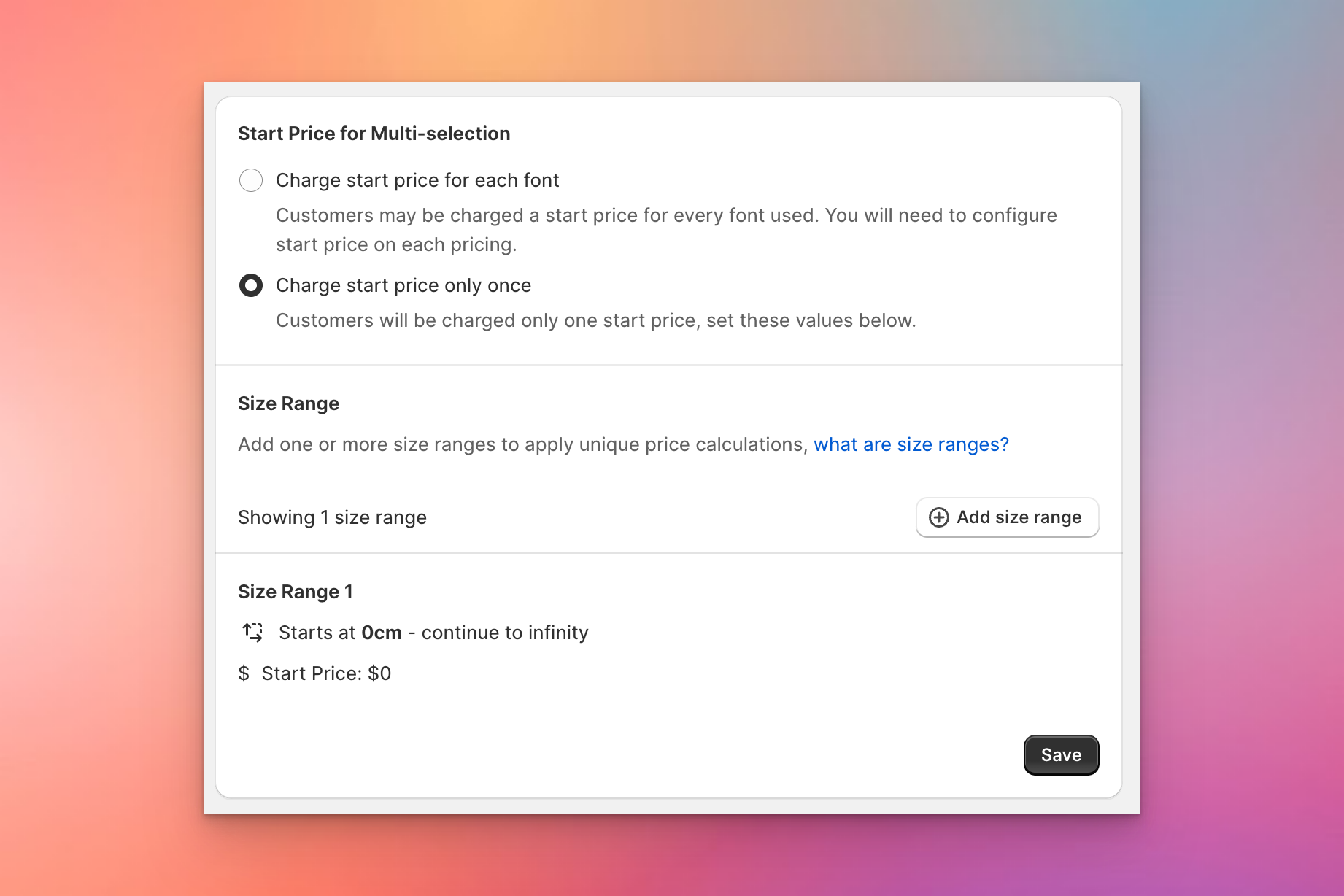Click the 'Charge start price only once' label
Screen dimensions: 1344x896
[x=403, y=285]
